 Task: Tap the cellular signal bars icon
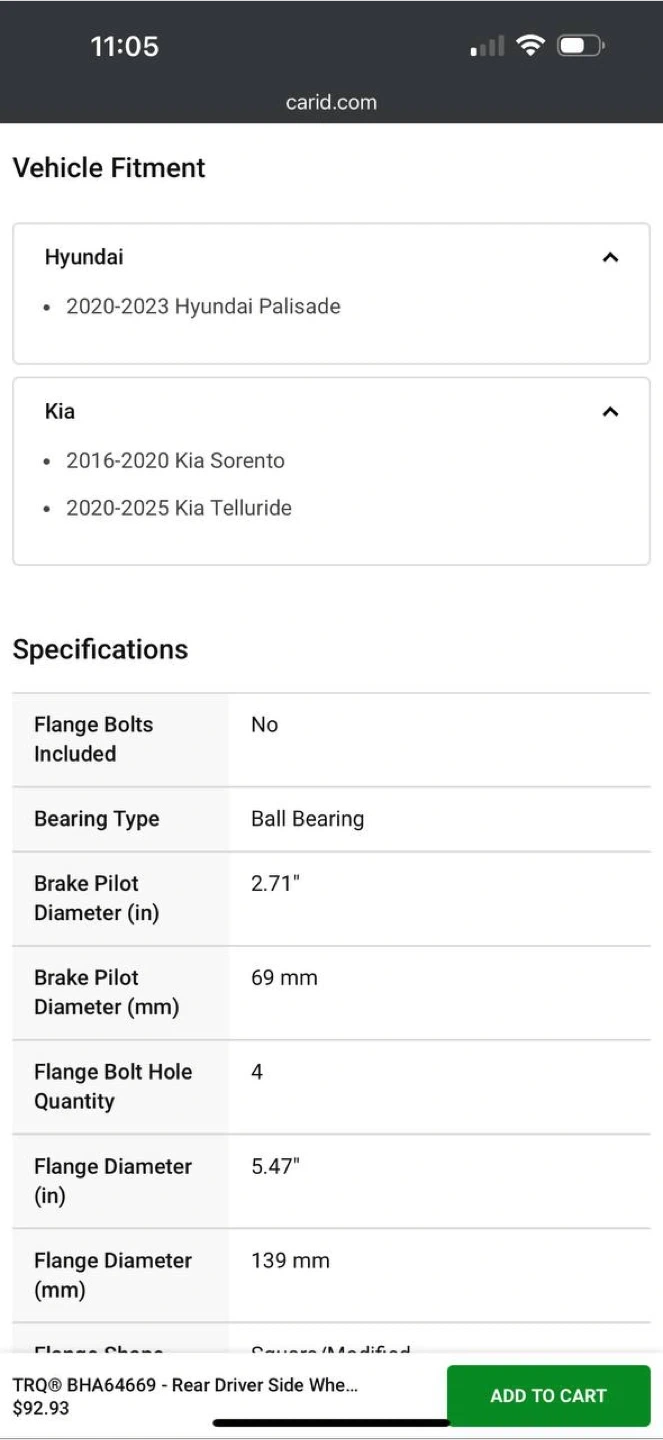click(487, 46)
